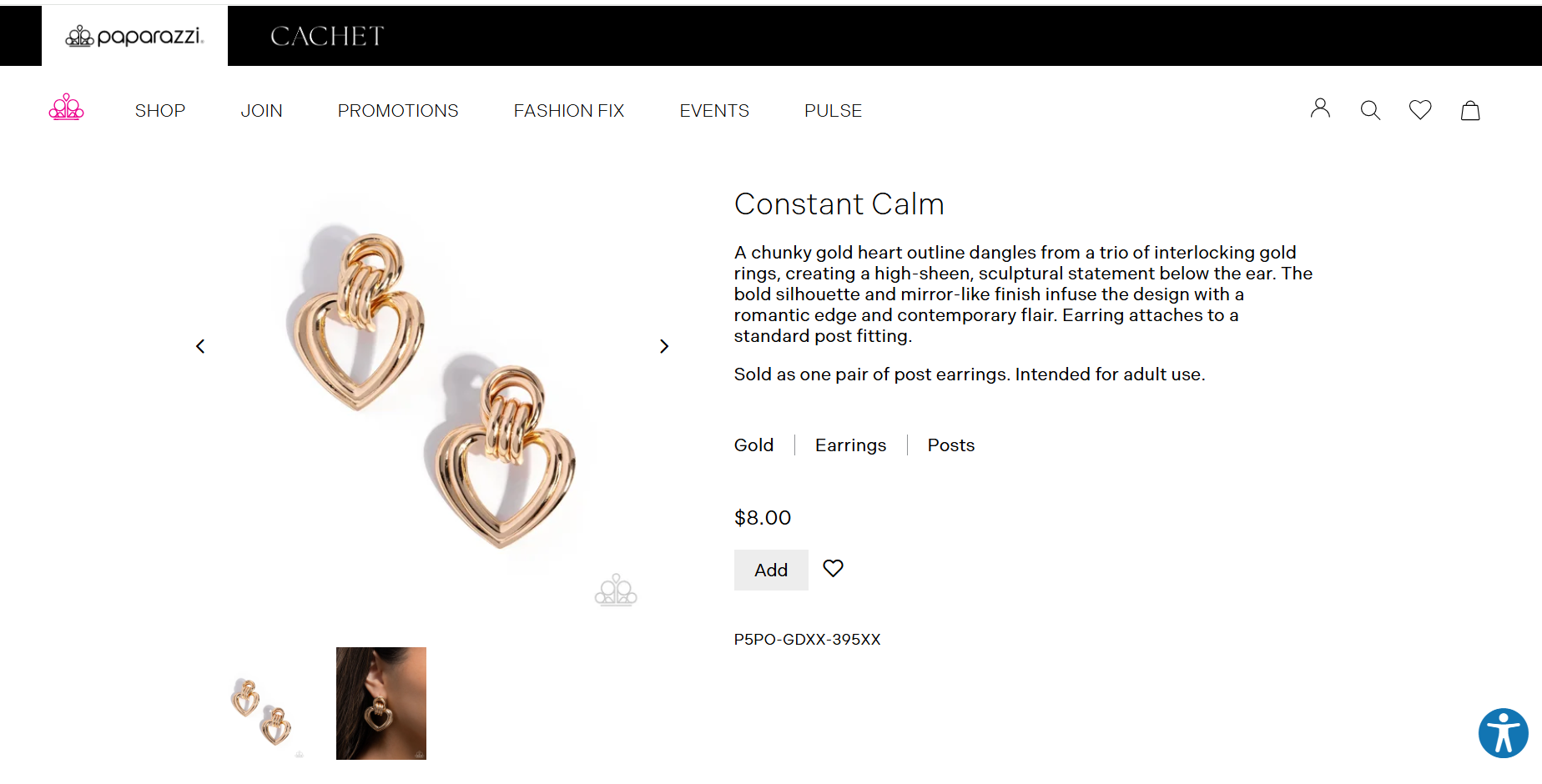Open the Promotions menu item

point(398,111)
